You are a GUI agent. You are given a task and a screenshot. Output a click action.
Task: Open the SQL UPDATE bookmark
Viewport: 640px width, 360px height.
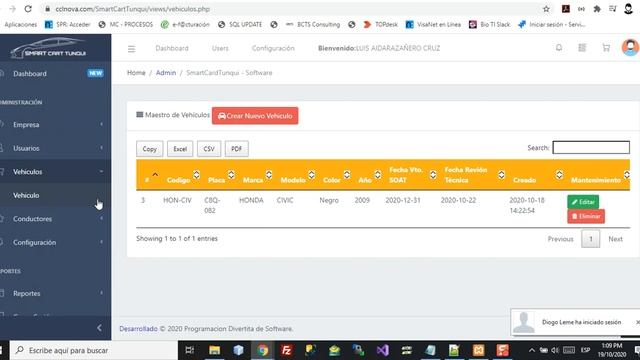[x=240, y=24]
